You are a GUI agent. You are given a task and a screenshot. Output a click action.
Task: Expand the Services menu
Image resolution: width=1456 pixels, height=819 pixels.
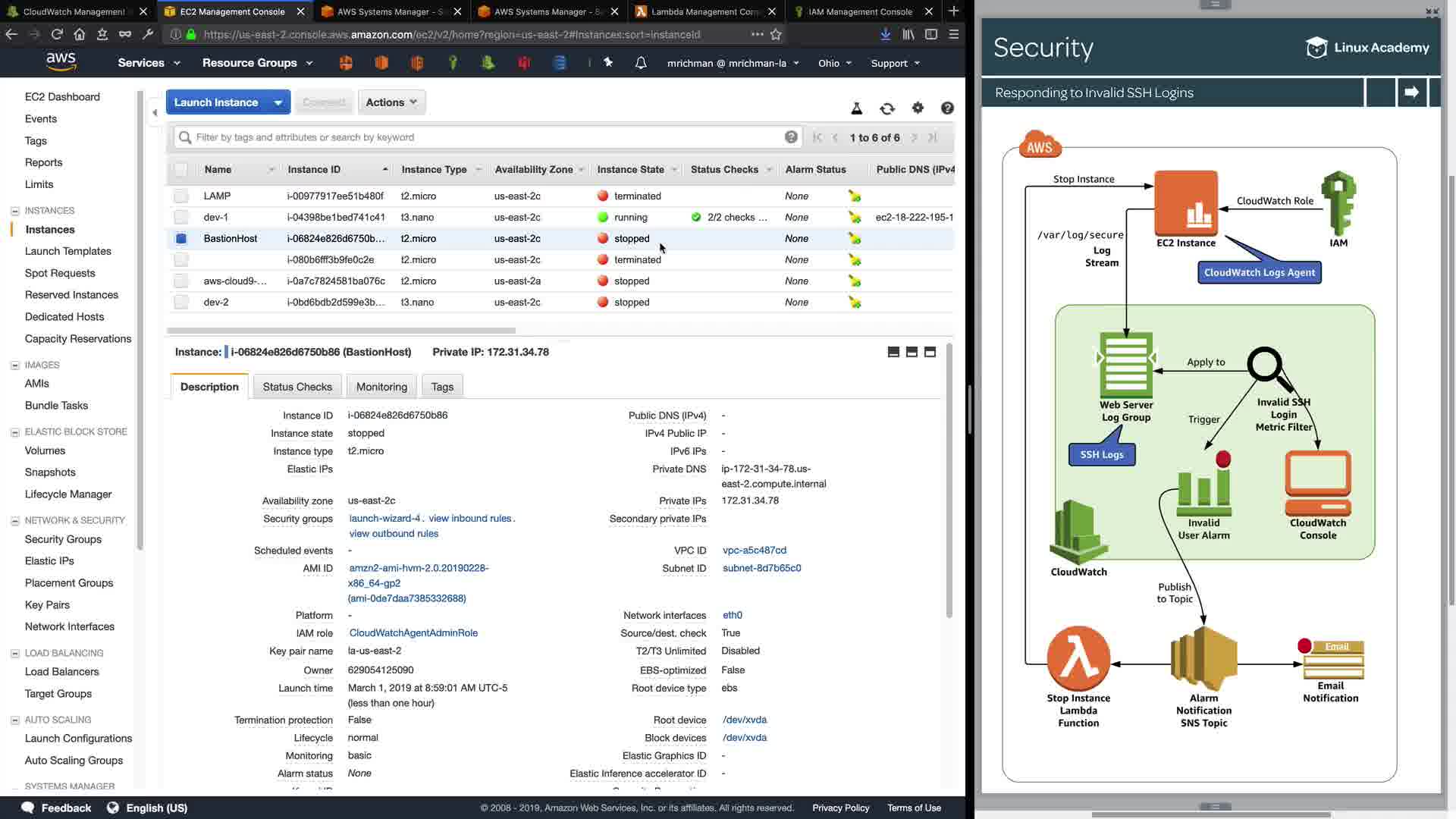click(x=149, y=63)
